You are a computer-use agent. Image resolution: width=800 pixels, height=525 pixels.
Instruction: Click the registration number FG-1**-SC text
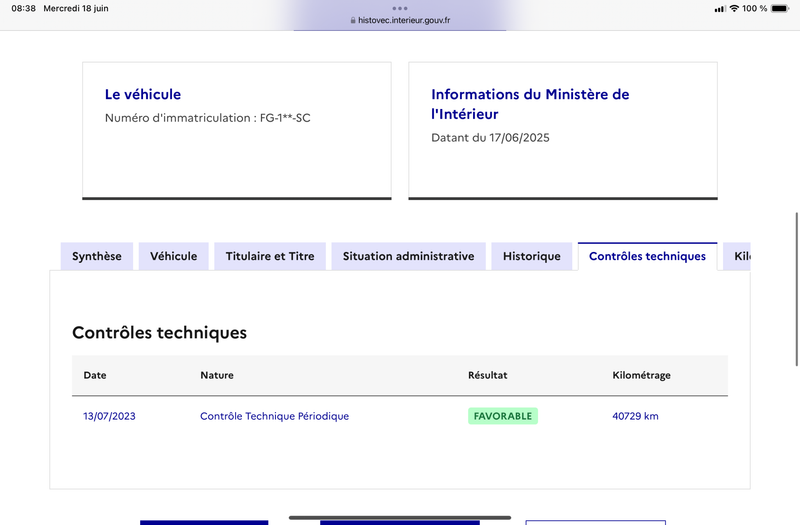(285, 118)
